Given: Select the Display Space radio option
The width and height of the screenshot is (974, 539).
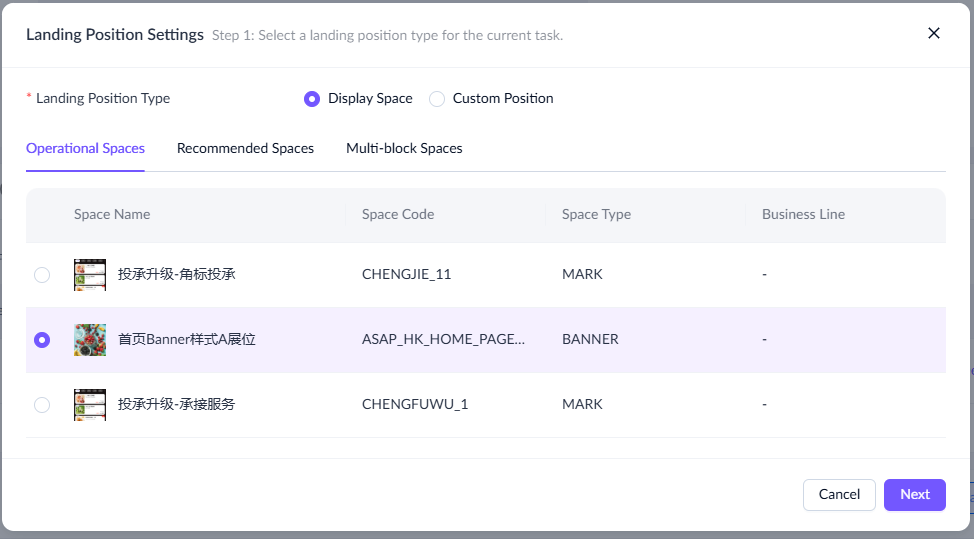Looking at the screenshot, I should [x=312, y=99].
